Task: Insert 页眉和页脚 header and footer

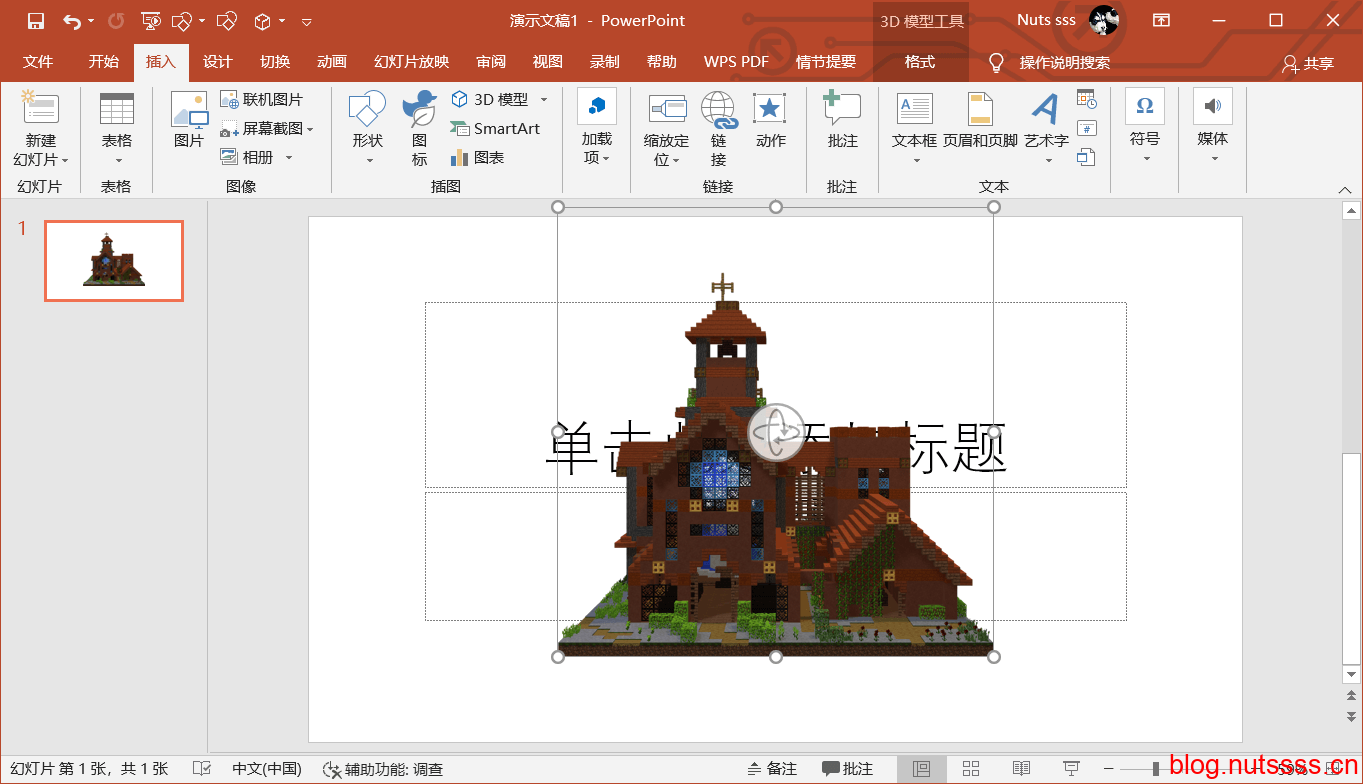Action: click(x=980, y=120)
